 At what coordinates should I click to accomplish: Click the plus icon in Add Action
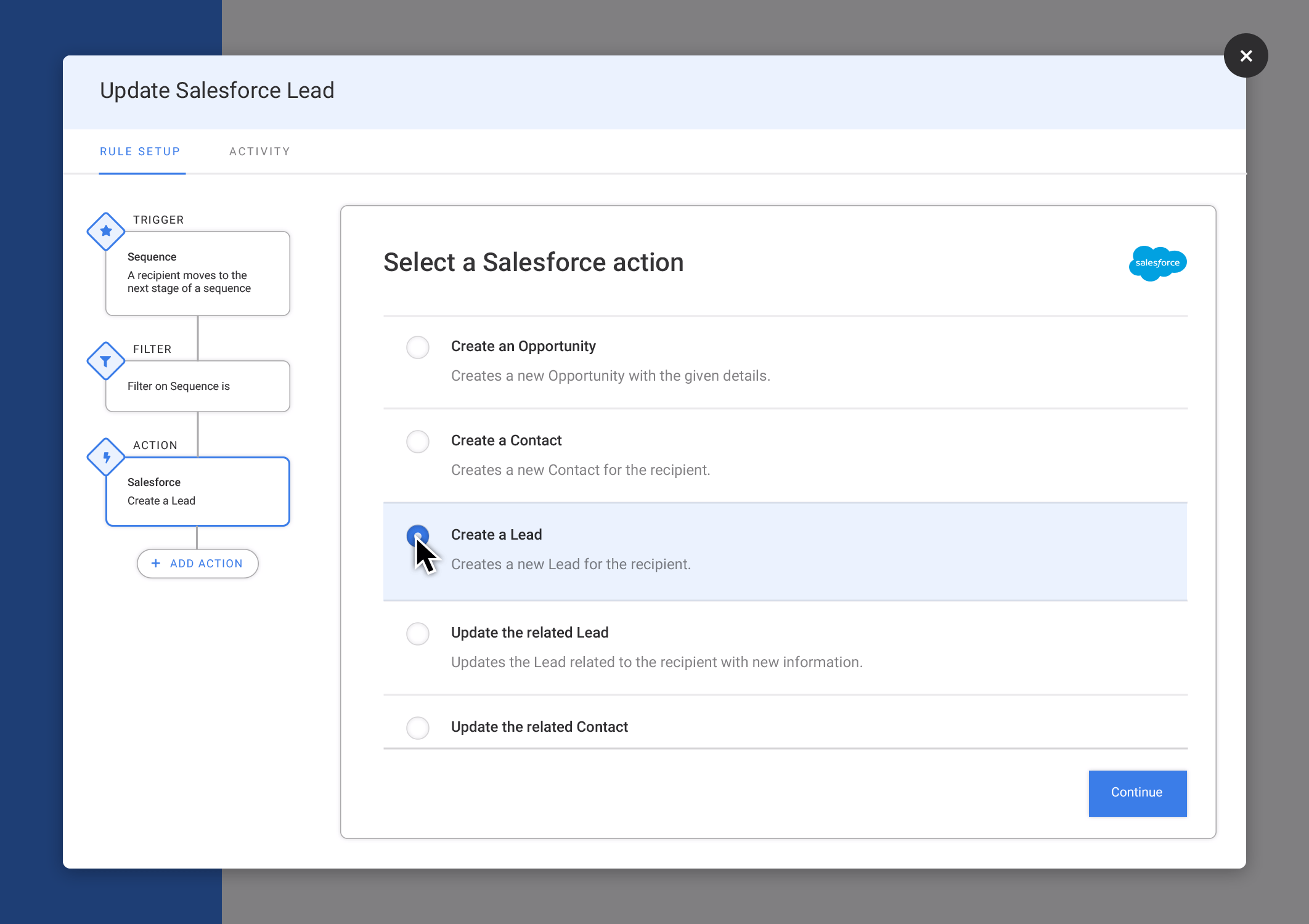(156, 564)
